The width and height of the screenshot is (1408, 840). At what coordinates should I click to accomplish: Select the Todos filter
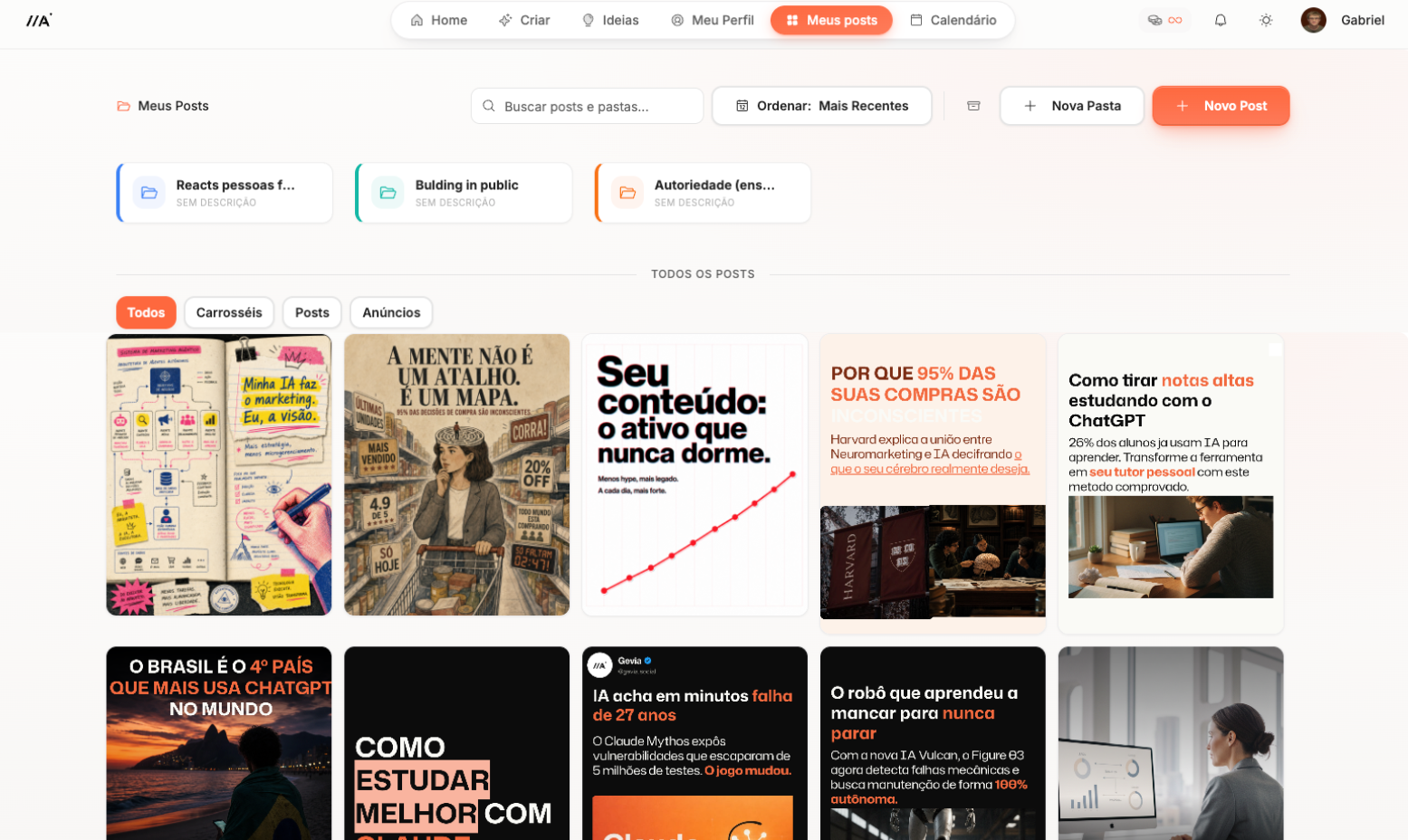146,312
